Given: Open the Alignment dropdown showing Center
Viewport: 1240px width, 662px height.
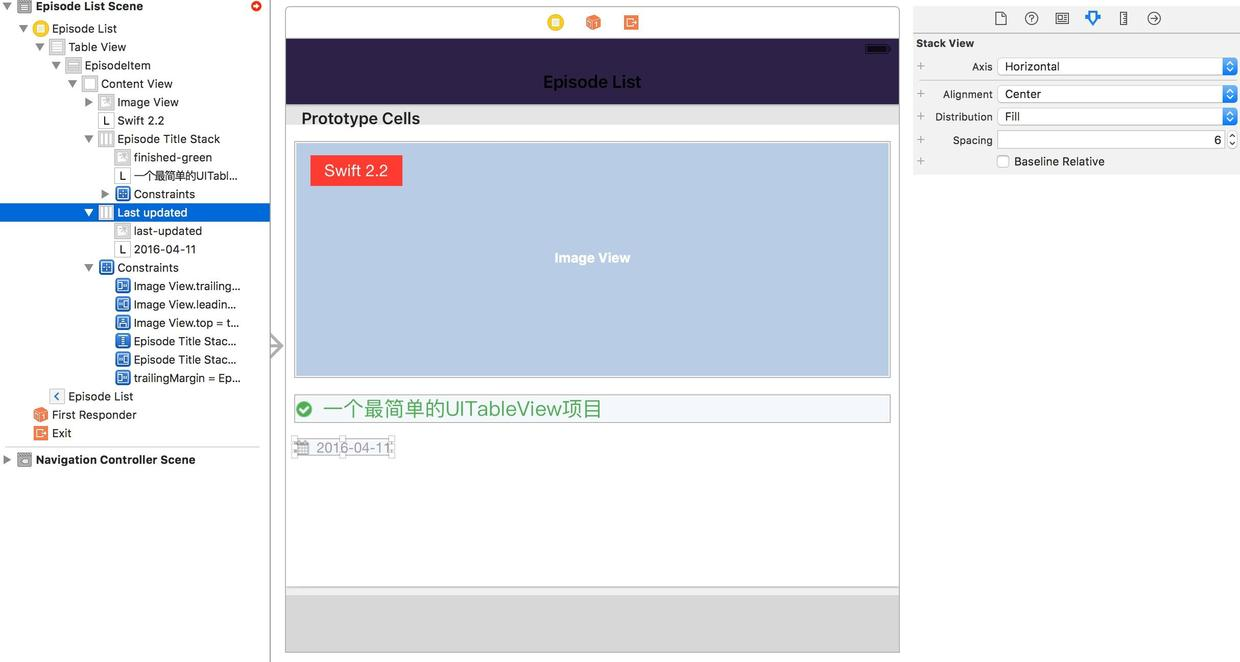Looking at the screenshot, I should click(1117, 94).
